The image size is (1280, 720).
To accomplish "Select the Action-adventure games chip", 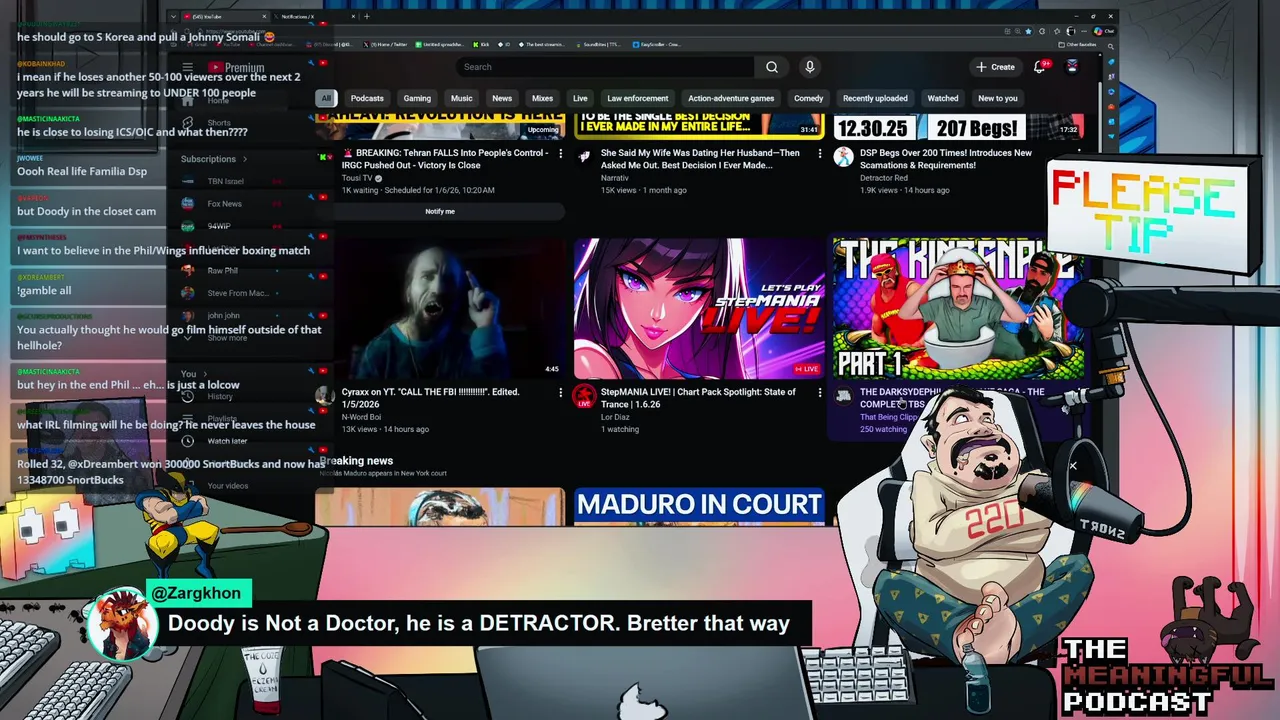I will (x=731, y=98).
